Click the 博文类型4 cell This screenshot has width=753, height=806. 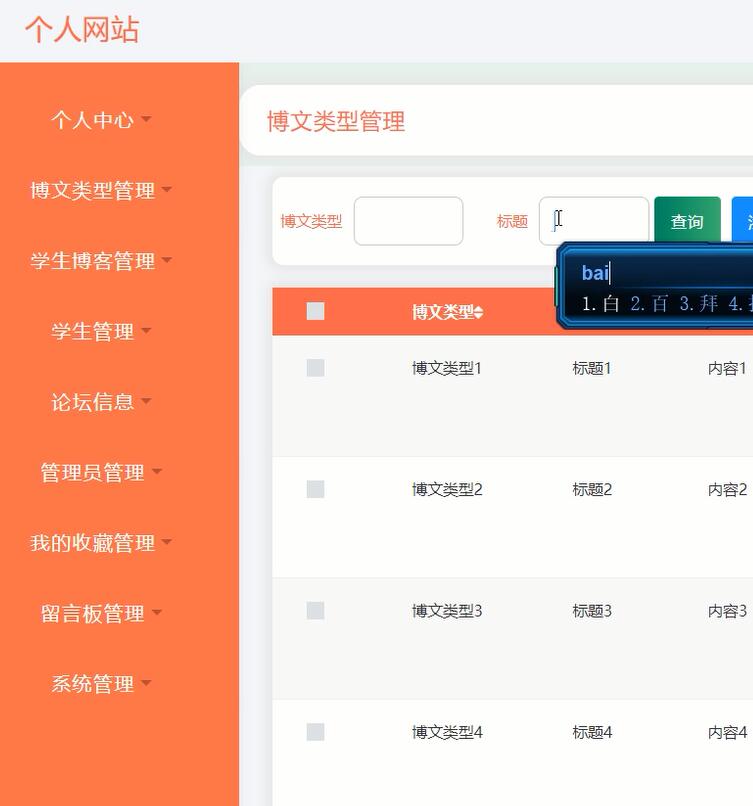point(447,732)
